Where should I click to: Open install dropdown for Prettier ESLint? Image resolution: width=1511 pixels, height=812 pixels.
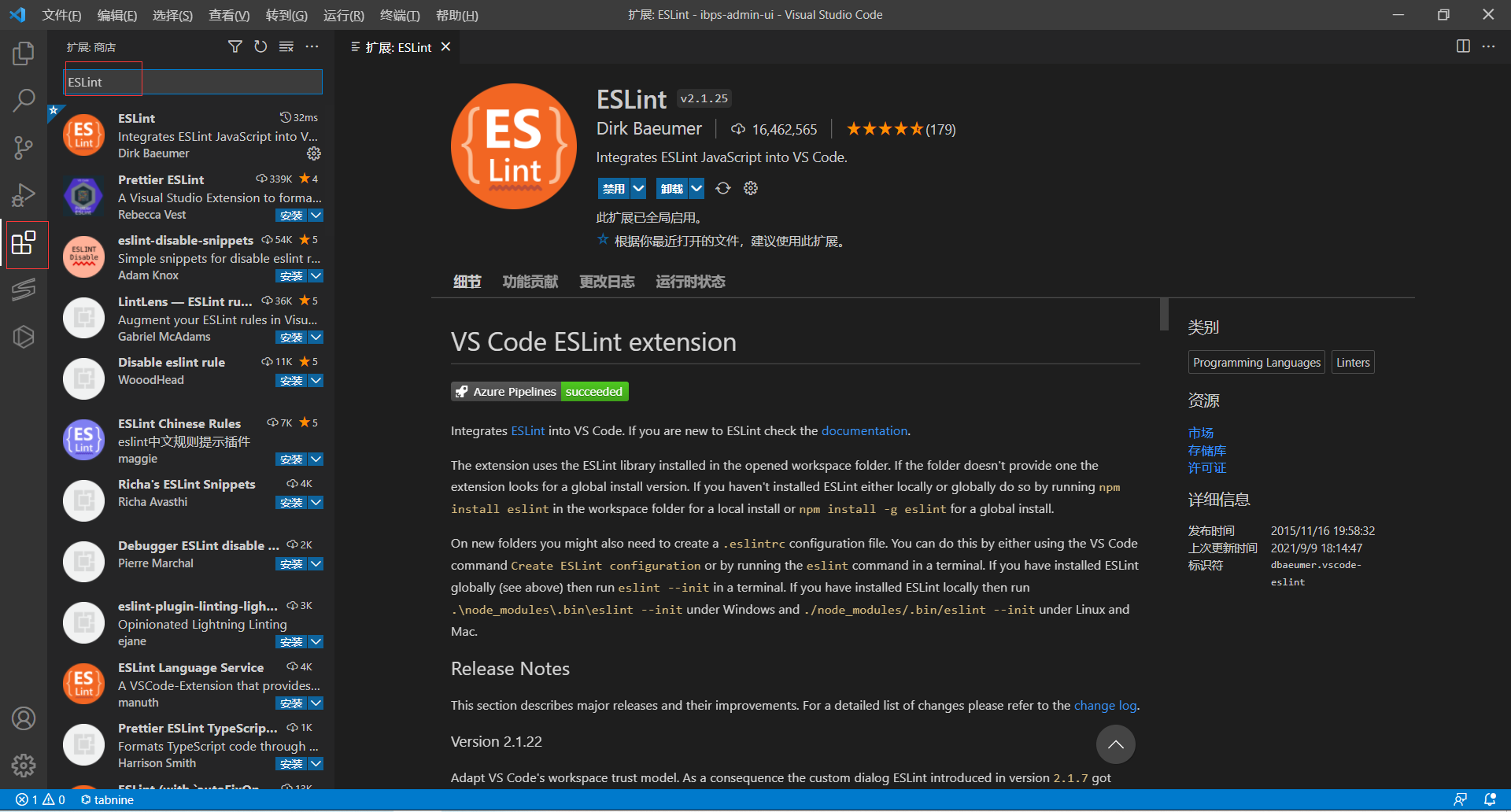316,216
